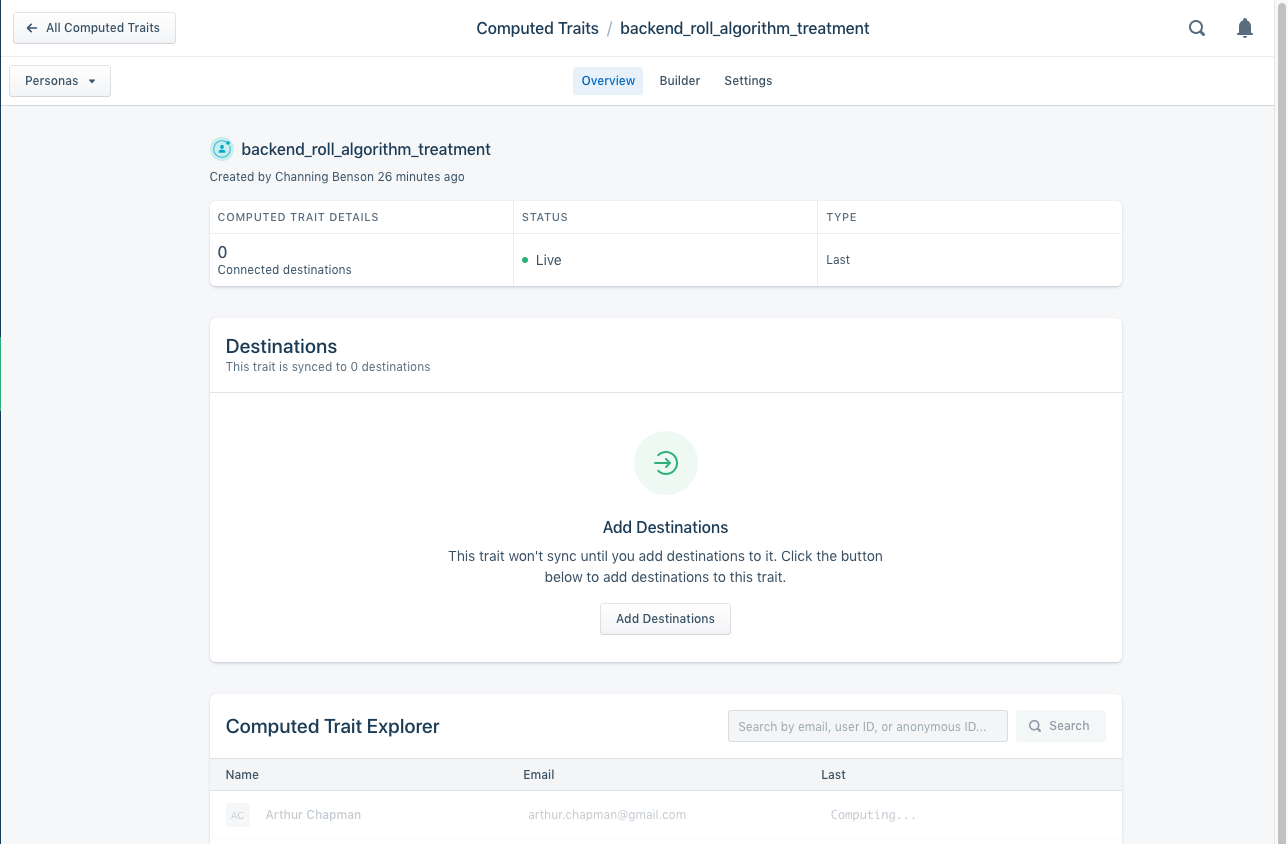Click Search button in Computed Trait Explorer
This screenshot has height=844, width=1288.
click(1060, 726)
